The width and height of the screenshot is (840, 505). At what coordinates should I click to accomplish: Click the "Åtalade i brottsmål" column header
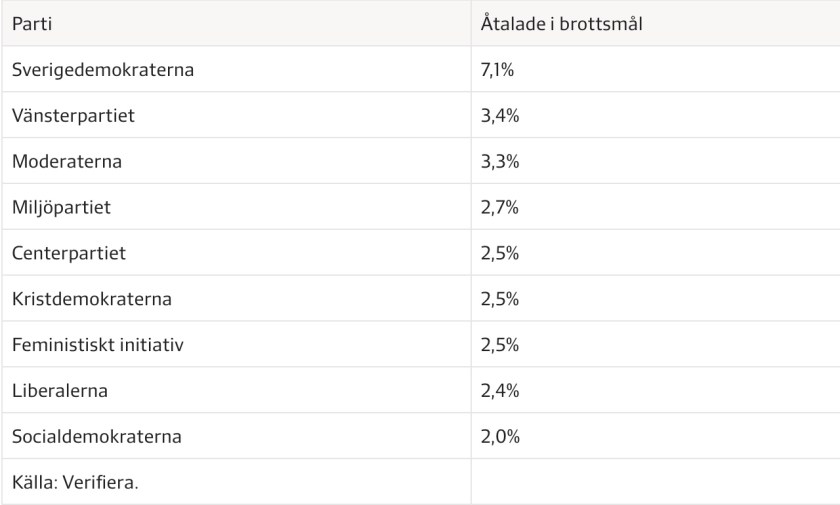pos(561,24)
